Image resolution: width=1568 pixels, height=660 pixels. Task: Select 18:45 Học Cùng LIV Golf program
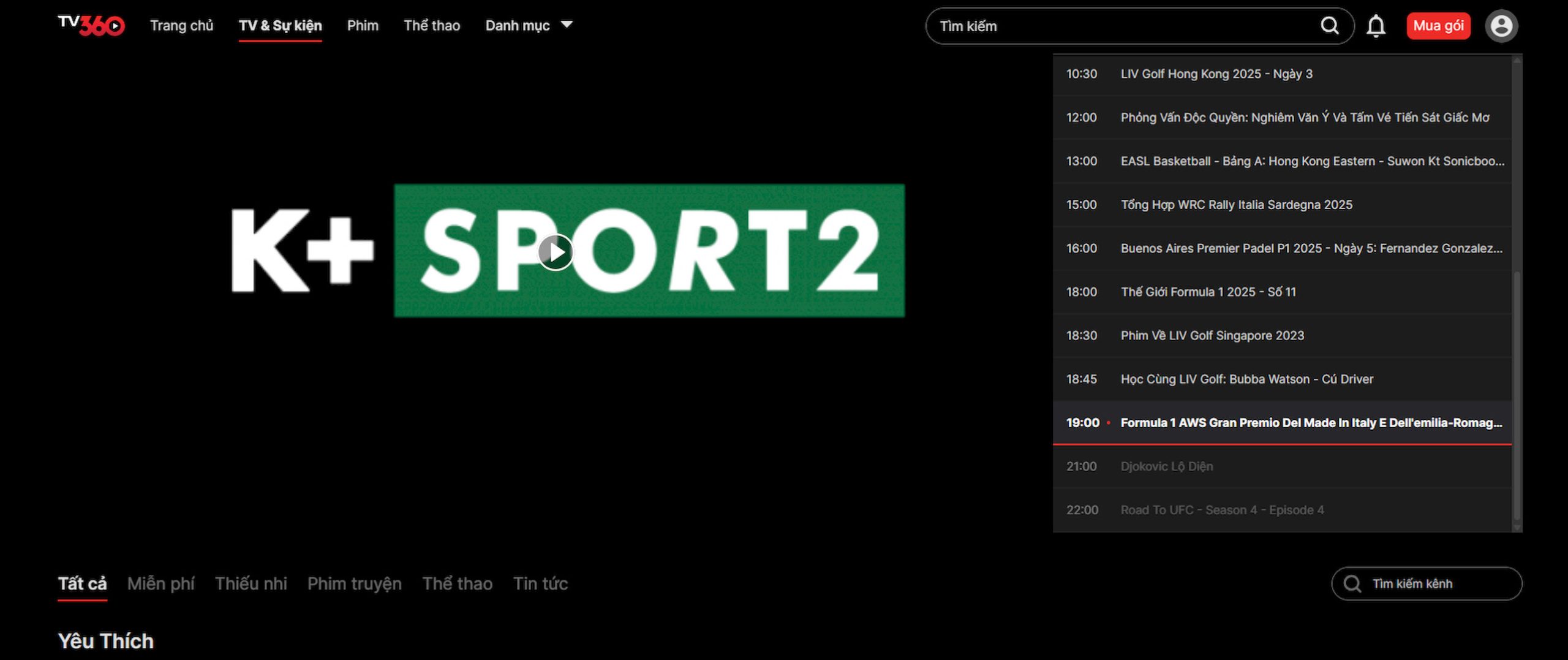click(1283, 379)
